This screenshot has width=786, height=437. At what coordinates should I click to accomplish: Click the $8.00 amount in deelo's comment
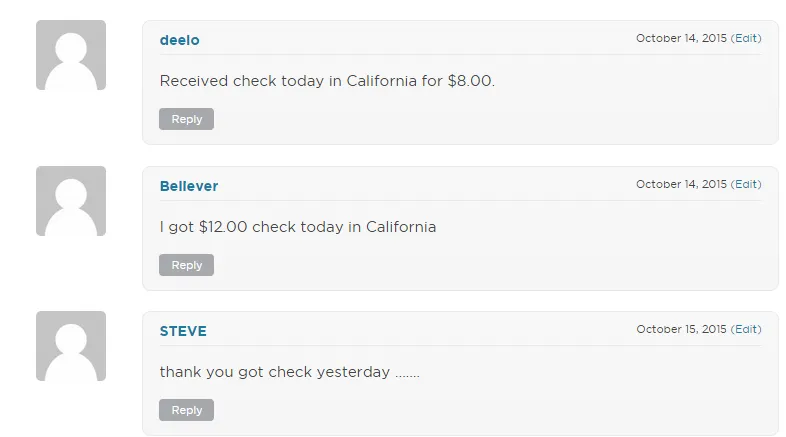click(470, 81)
